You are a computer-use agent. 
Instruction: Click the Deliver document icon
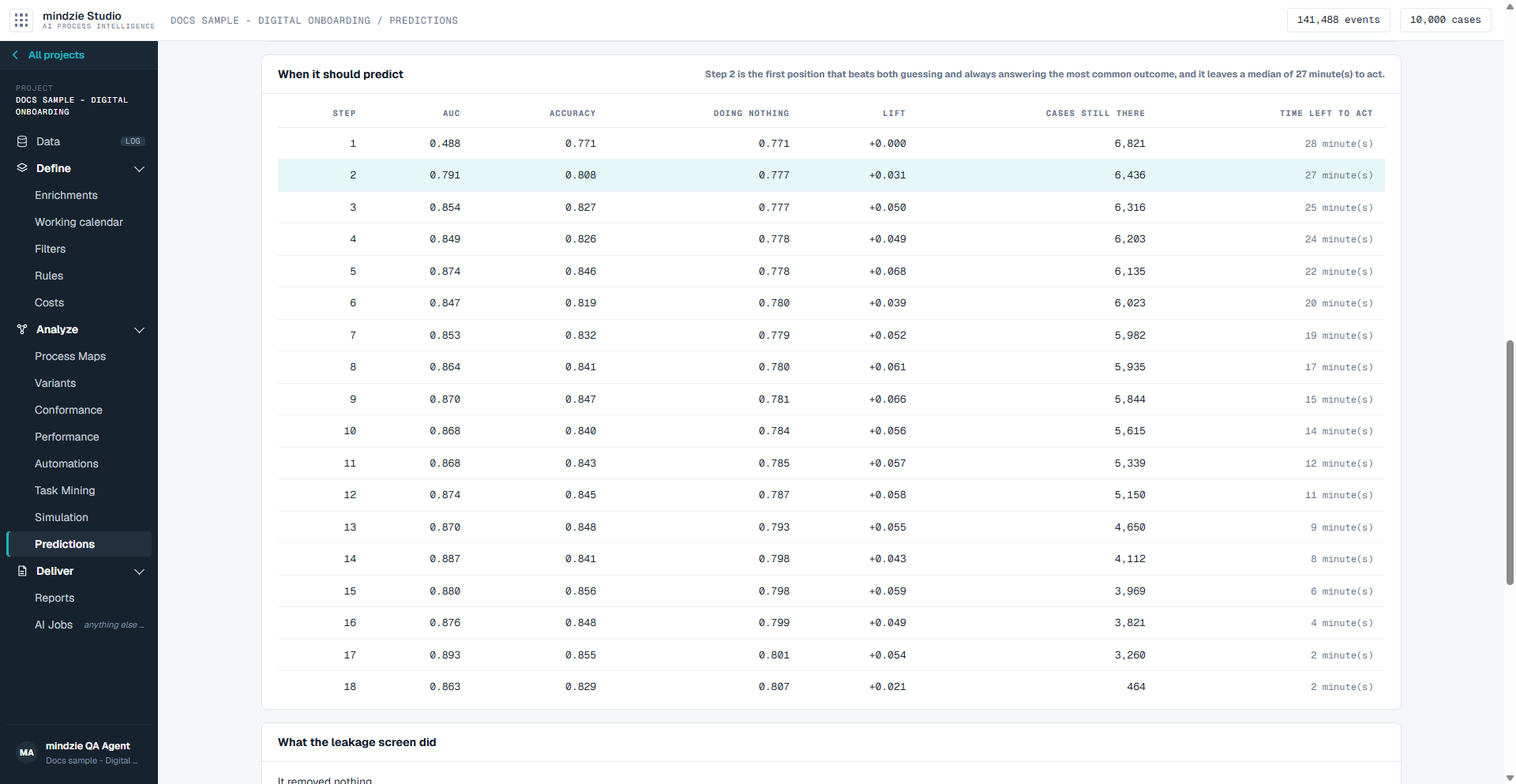tap(22, 571)
